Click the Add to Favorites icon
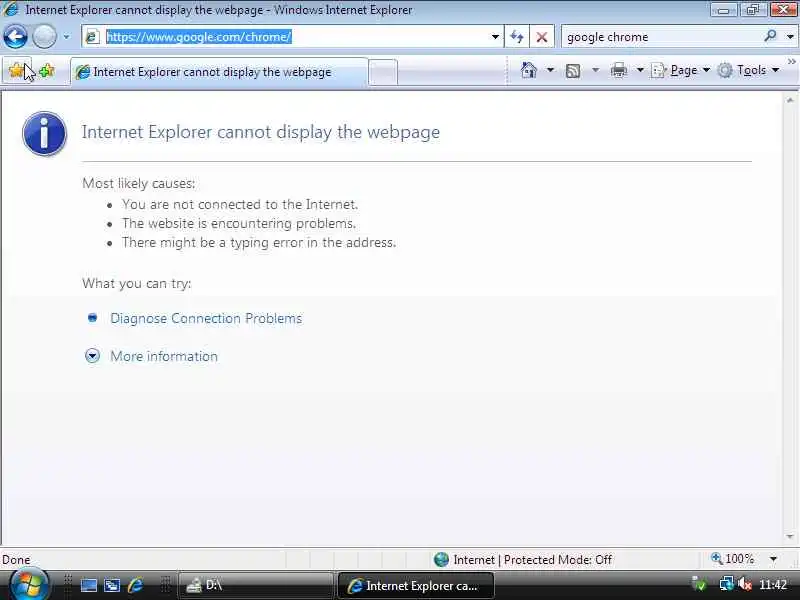 47,70
